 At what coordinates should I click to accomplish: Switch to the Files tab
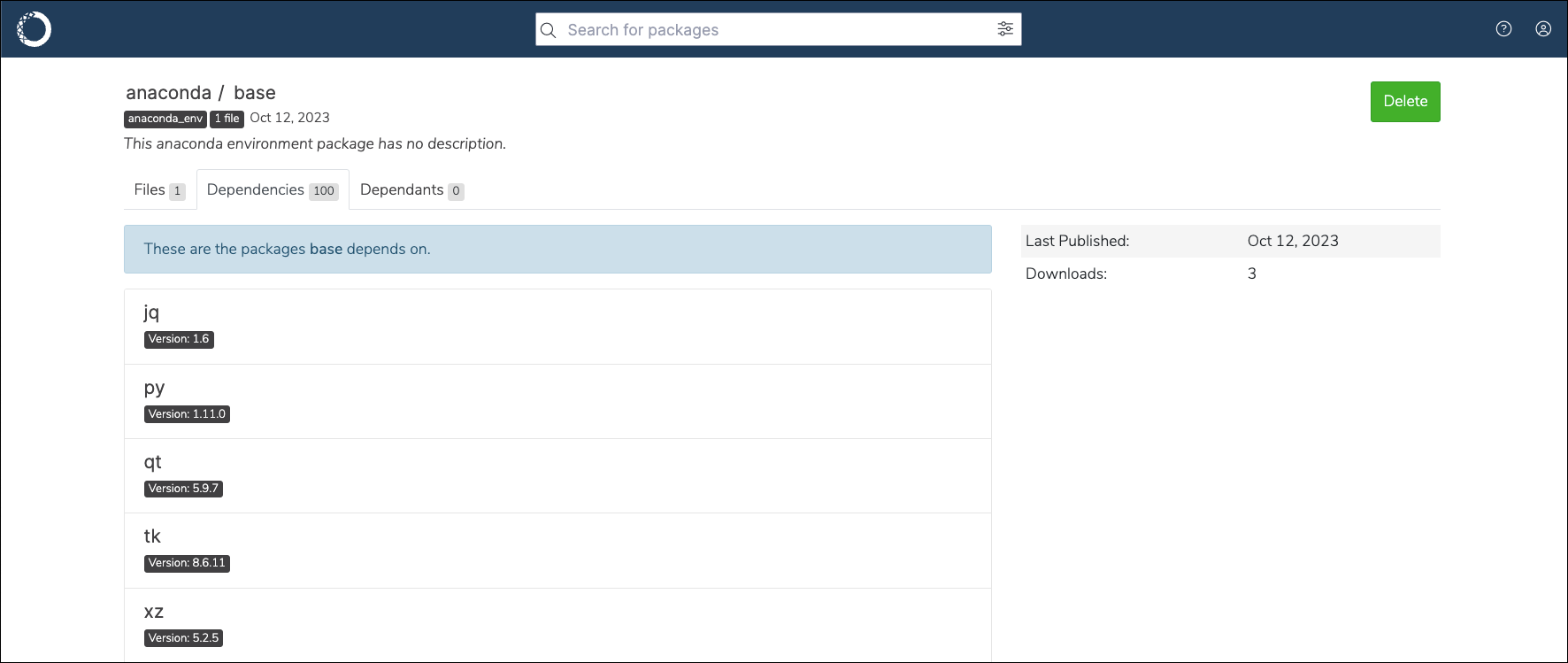[159, 190]
